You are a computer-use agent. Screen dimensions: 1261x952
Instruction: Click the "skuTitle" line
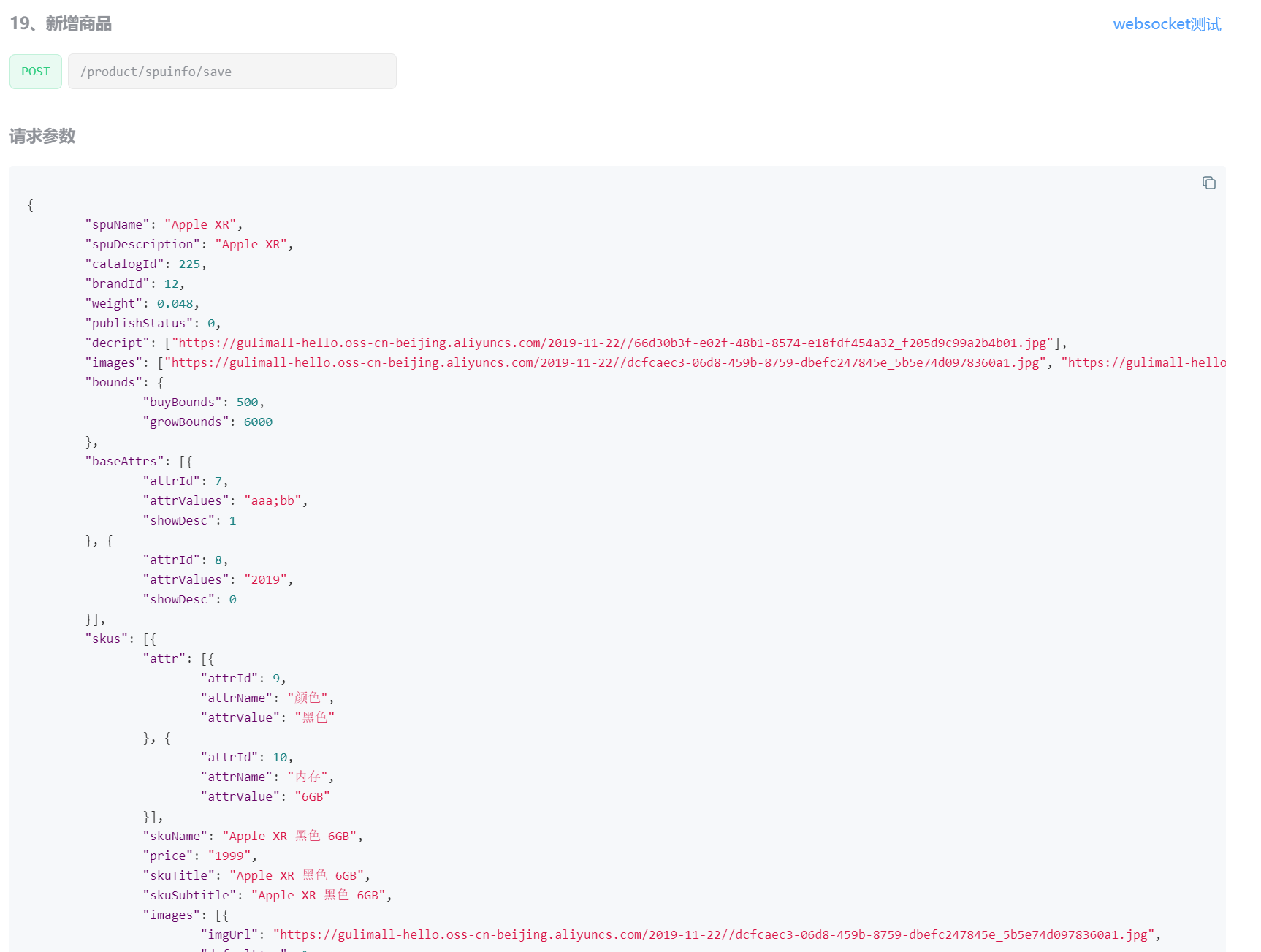coord(256,876)
